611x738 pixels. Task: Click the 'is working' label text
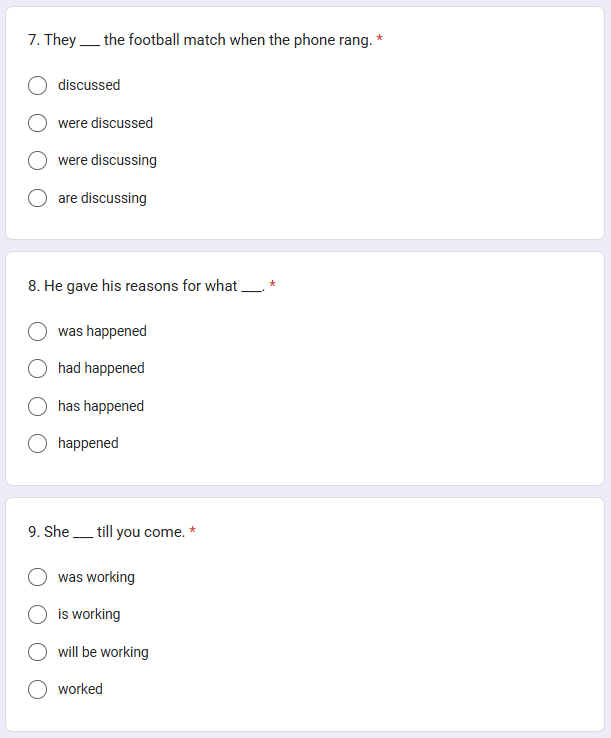[x=89, y=614]
